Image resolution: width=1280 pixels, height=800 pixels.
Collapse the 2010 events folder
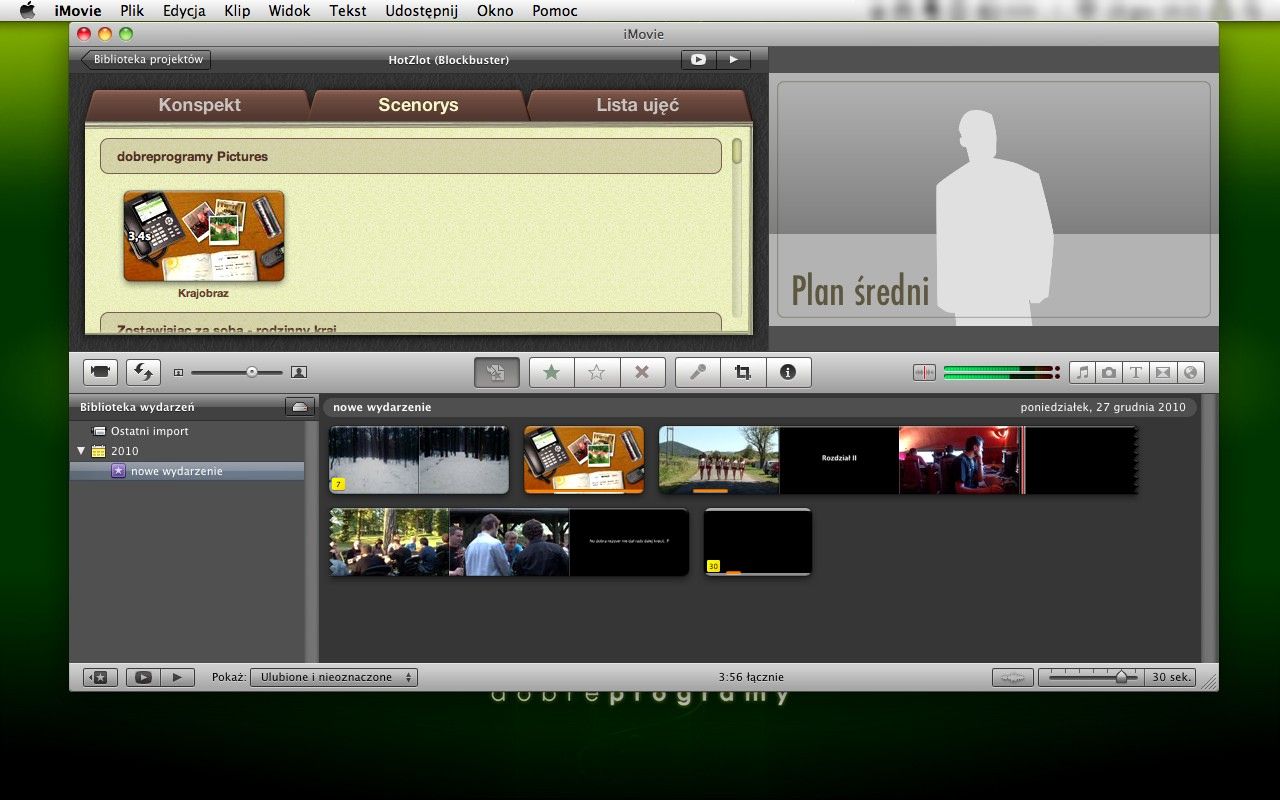[x=81, y=451]
